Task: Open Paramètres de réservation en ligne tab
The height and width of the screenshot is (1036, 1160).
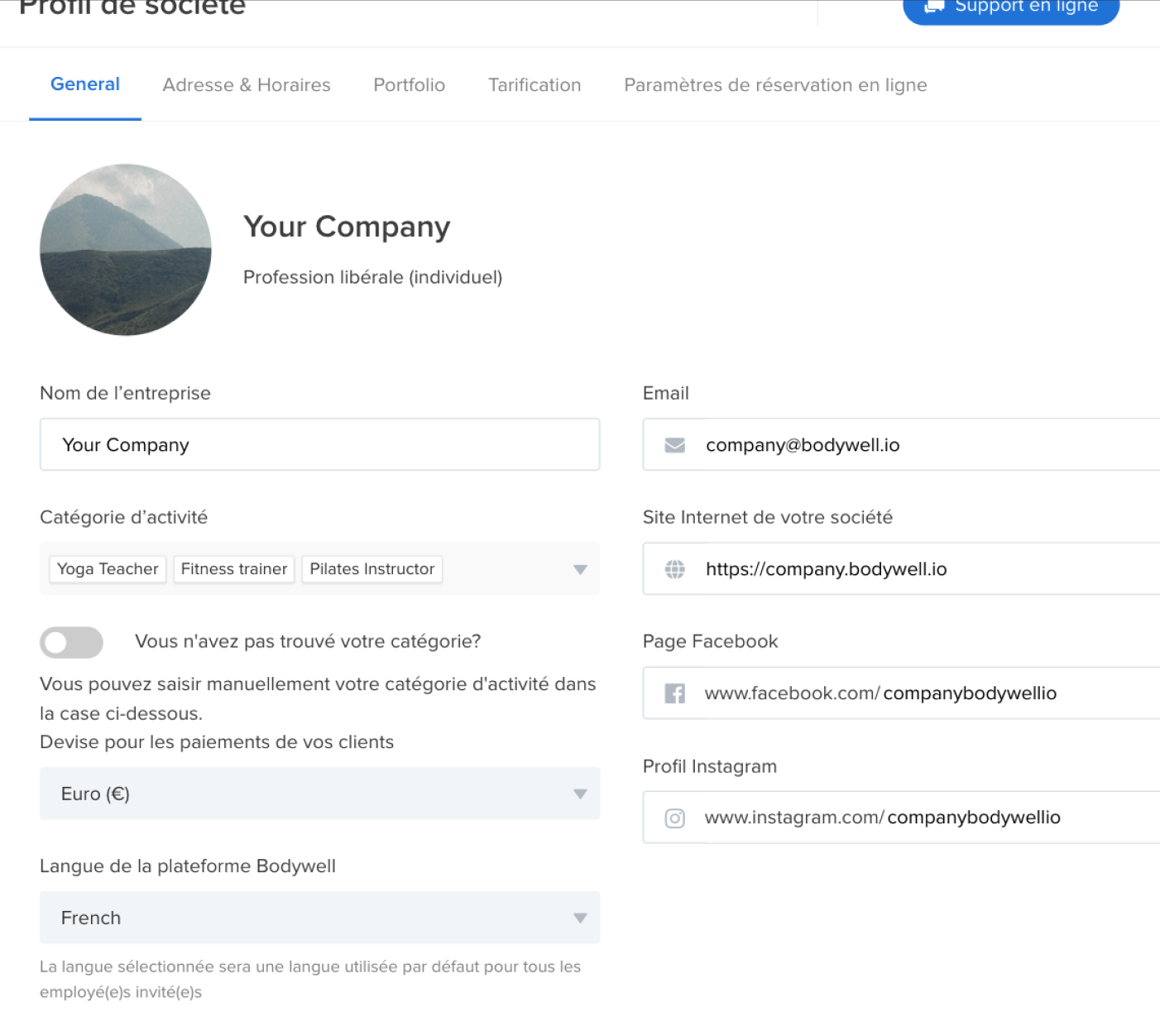Action: click(x=775, y=85)
